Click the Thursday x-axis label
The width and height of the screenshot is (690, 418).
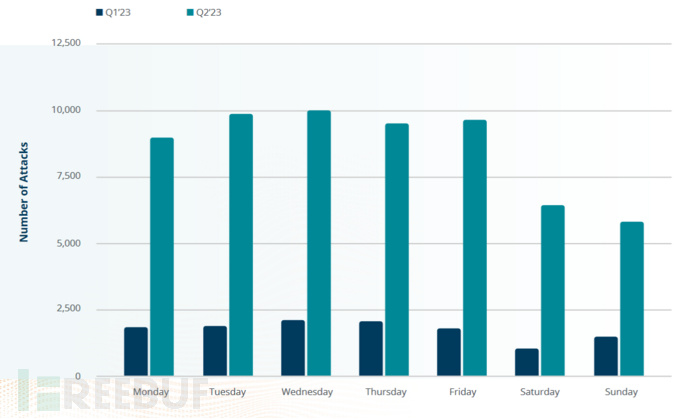point(385,392)
